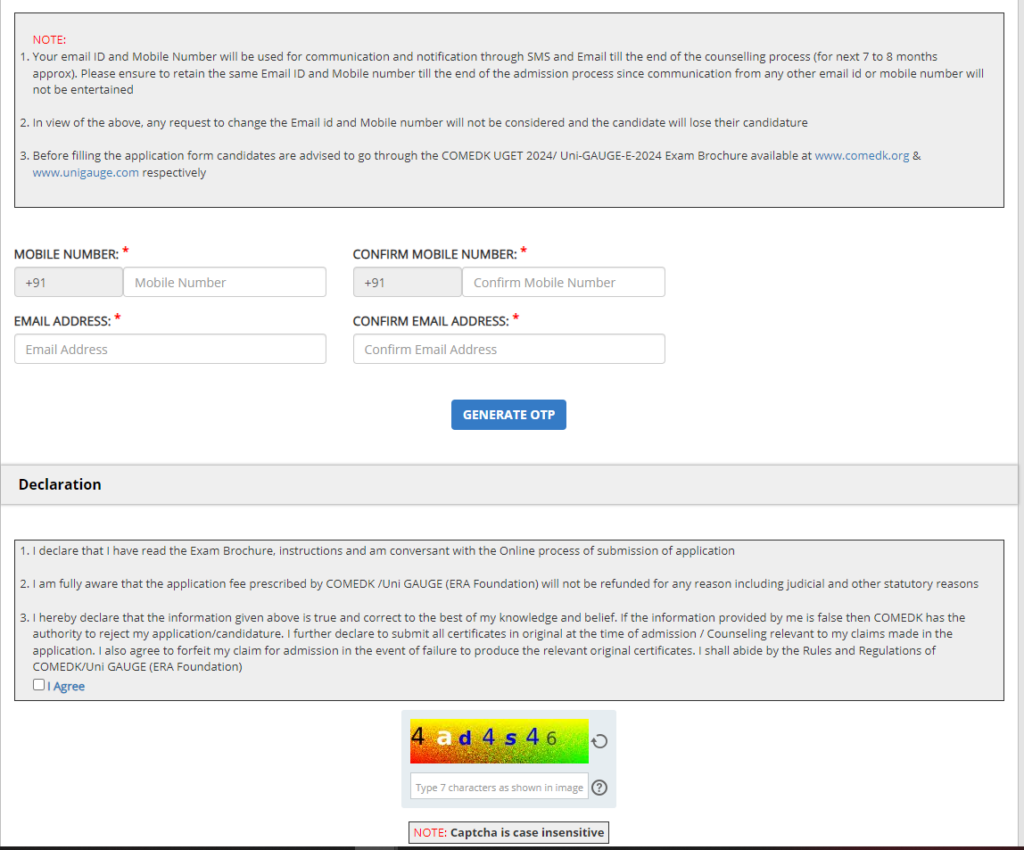Select the +91 prefix beside Confirm Mobile Number
The width and height of the screenshot is (1024, 850).
[x=407, y=282]
